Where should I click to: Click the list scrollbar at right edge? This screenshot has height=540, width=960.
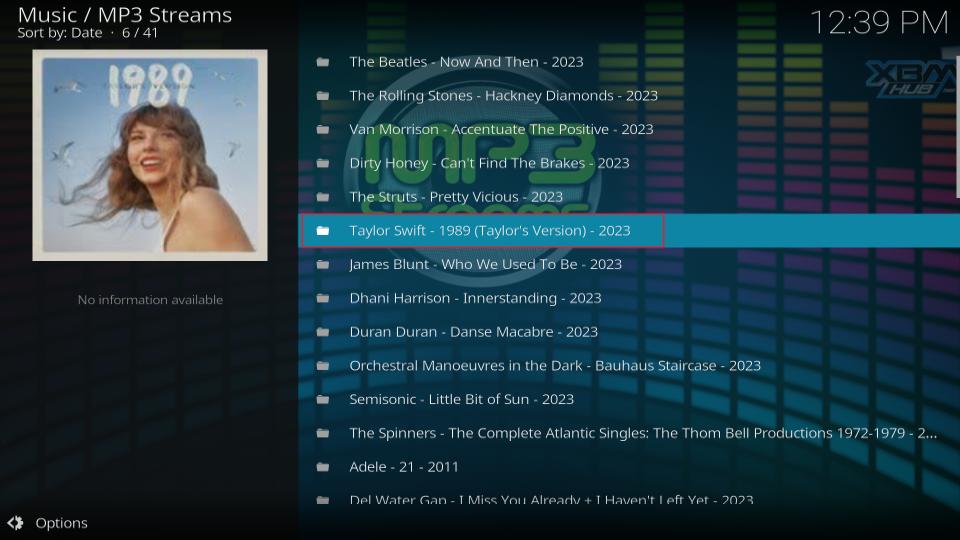coord(958,127)
